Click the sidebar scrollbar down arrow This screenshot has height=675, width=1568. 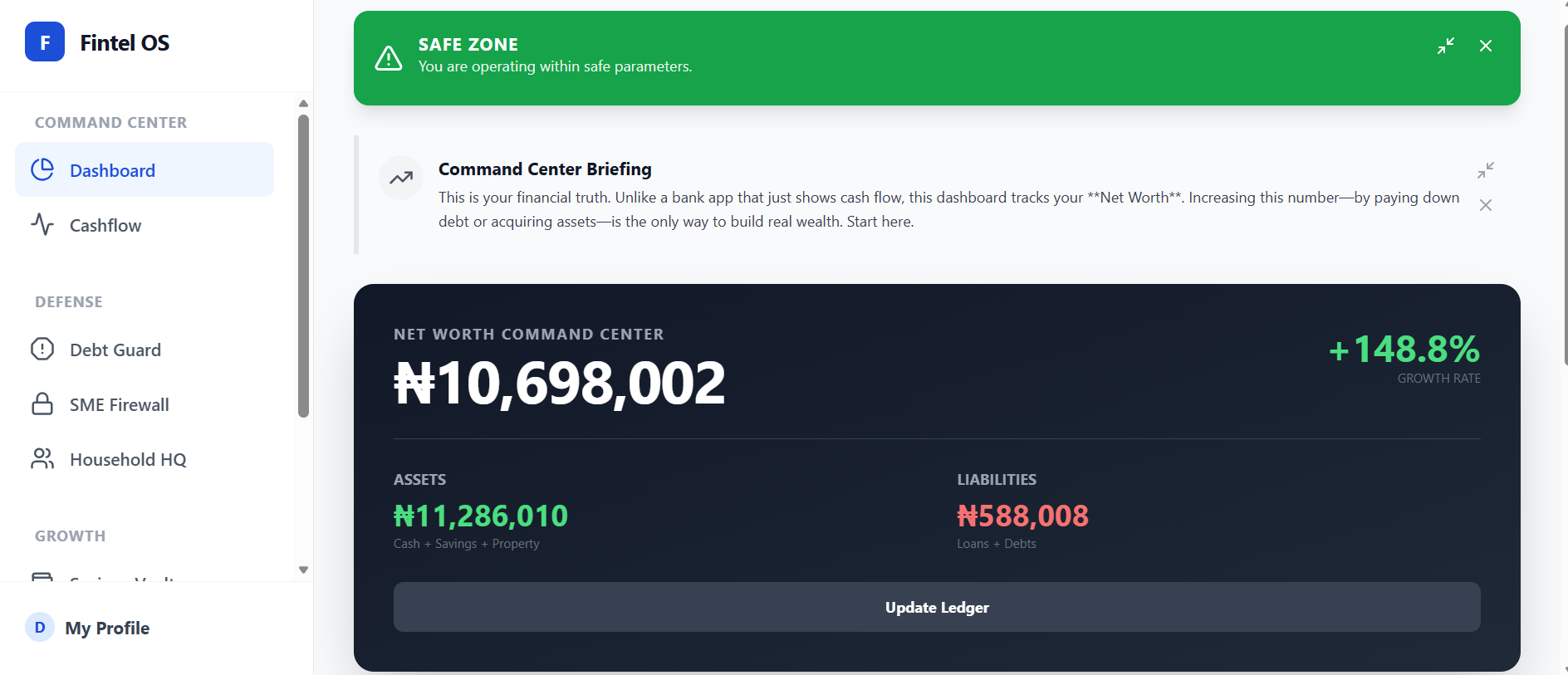point(303,570)
